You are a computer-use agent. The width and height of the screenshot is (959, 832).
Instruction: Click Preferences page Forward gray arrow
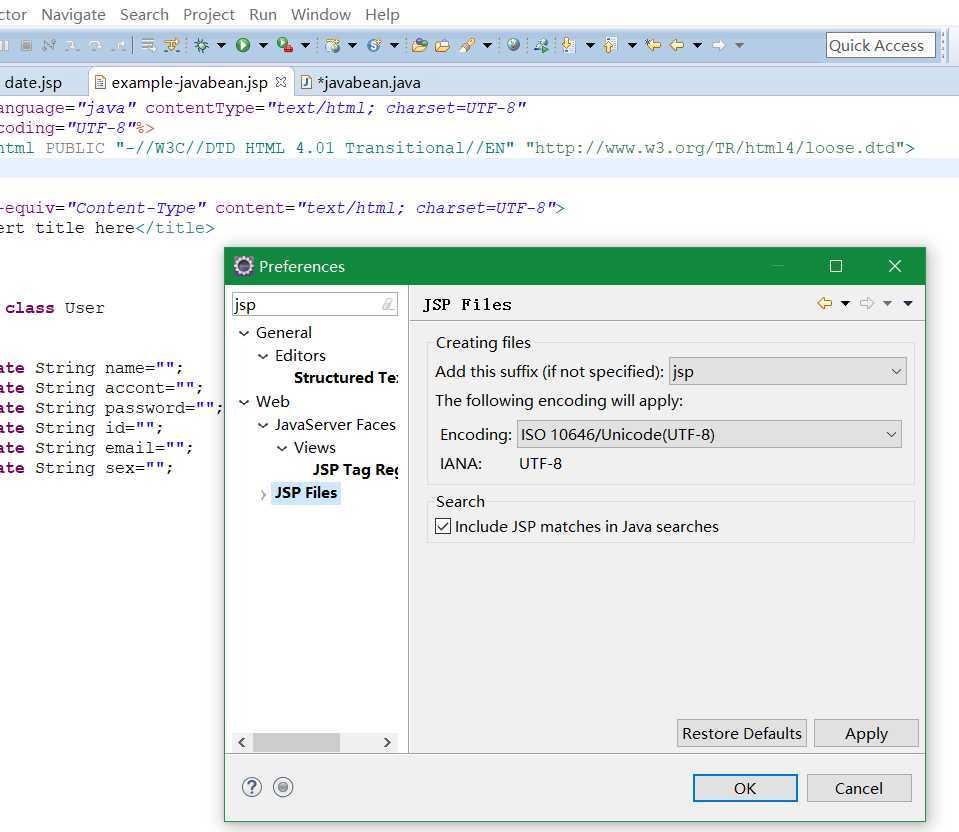[x=867, y=303]
